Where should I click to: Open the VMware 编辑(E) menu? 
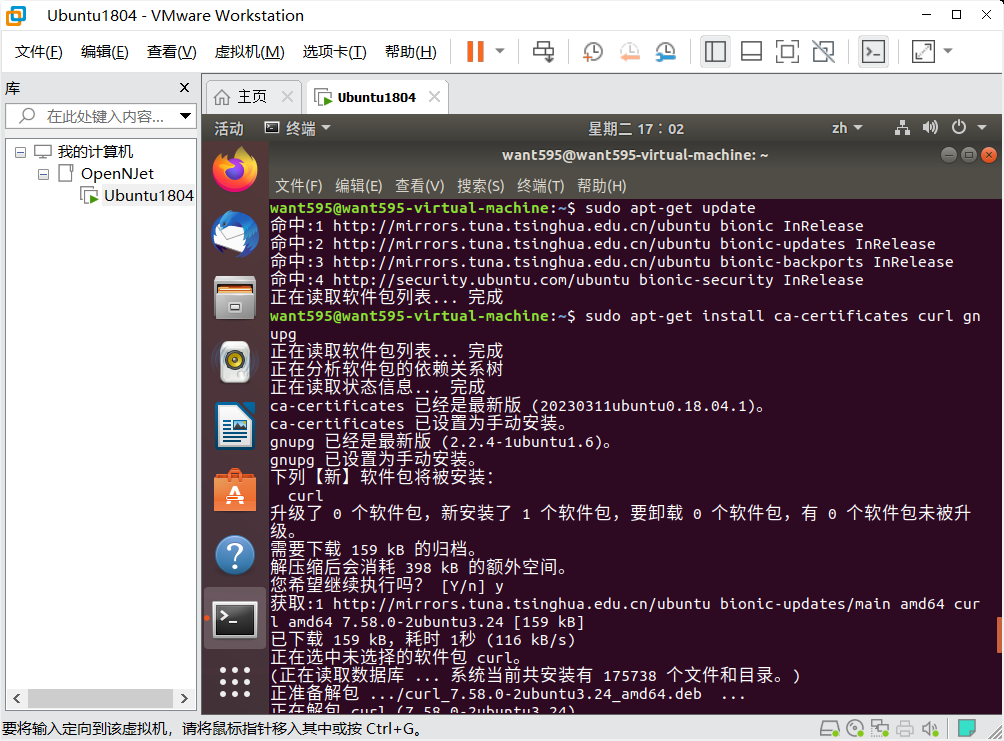[x=104, y=52]
